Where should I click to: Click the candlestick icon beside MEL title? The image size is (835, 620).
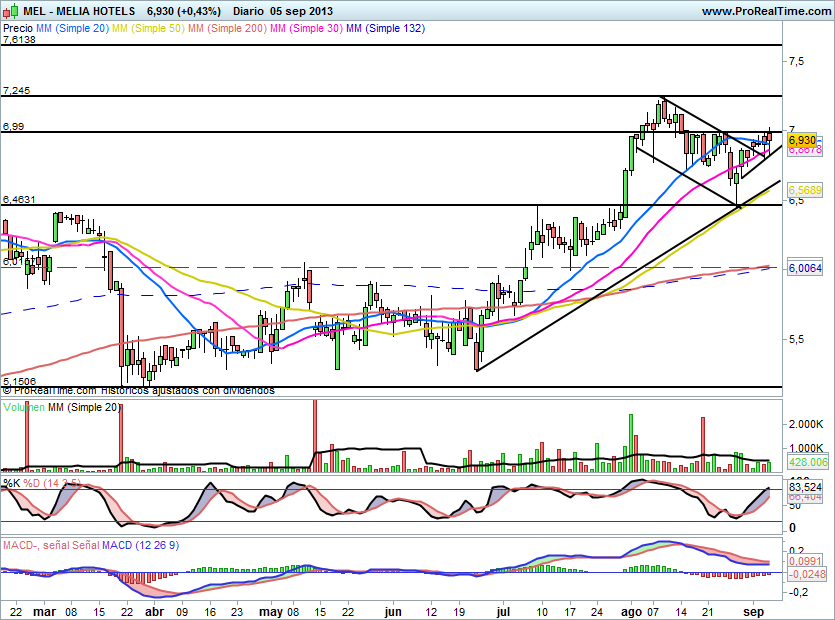pos(11,10)
